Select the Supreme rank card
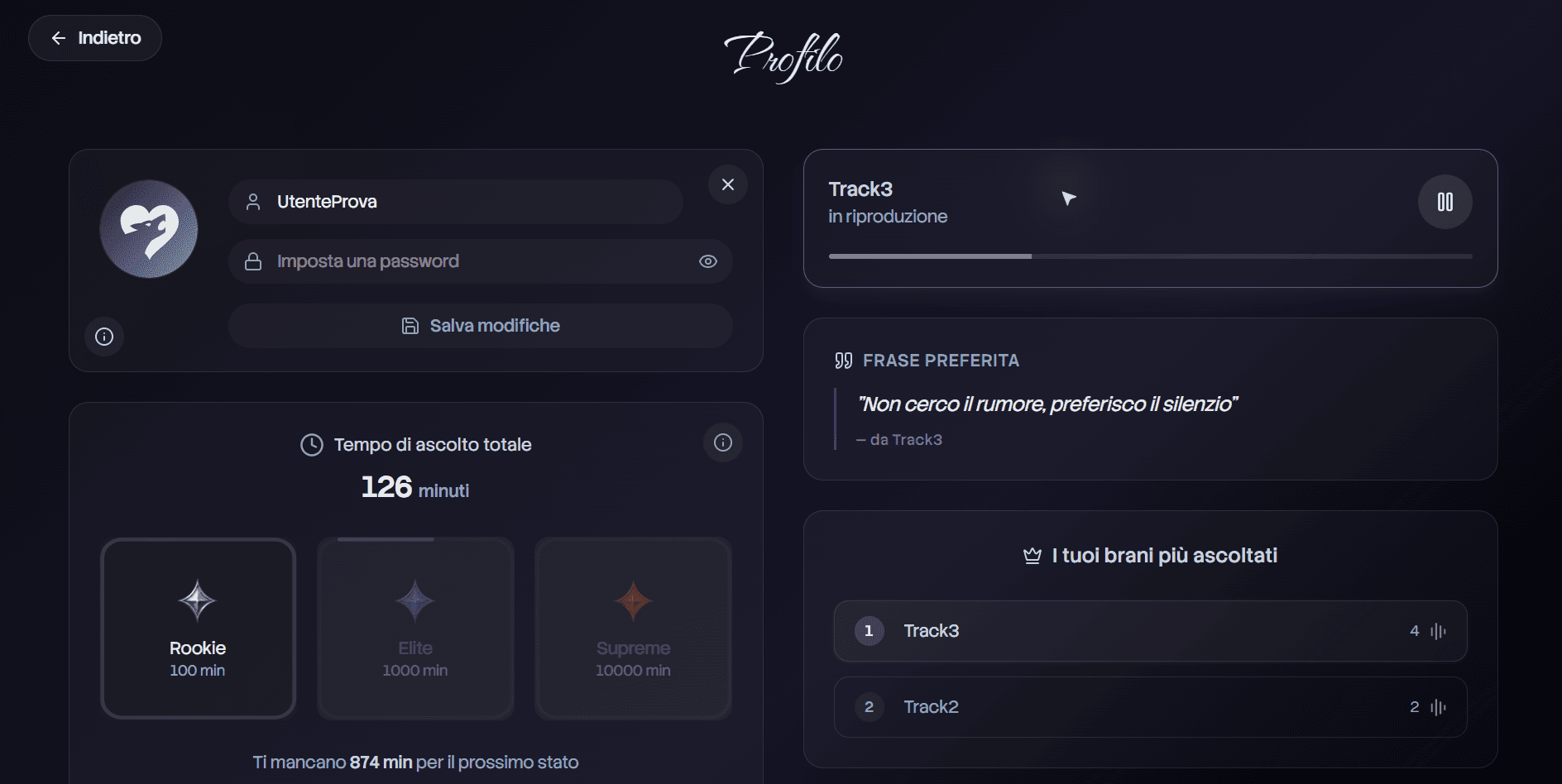Image resolution: width=1562 pixels, height=784 pixels. pos(633,629)
